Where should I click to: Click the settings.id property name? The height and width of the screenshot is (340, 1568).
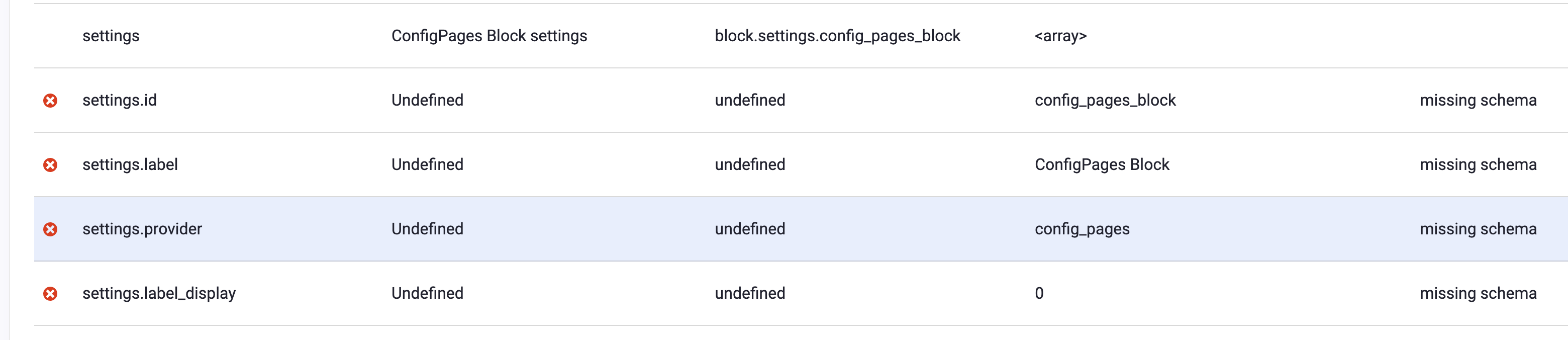119,100
